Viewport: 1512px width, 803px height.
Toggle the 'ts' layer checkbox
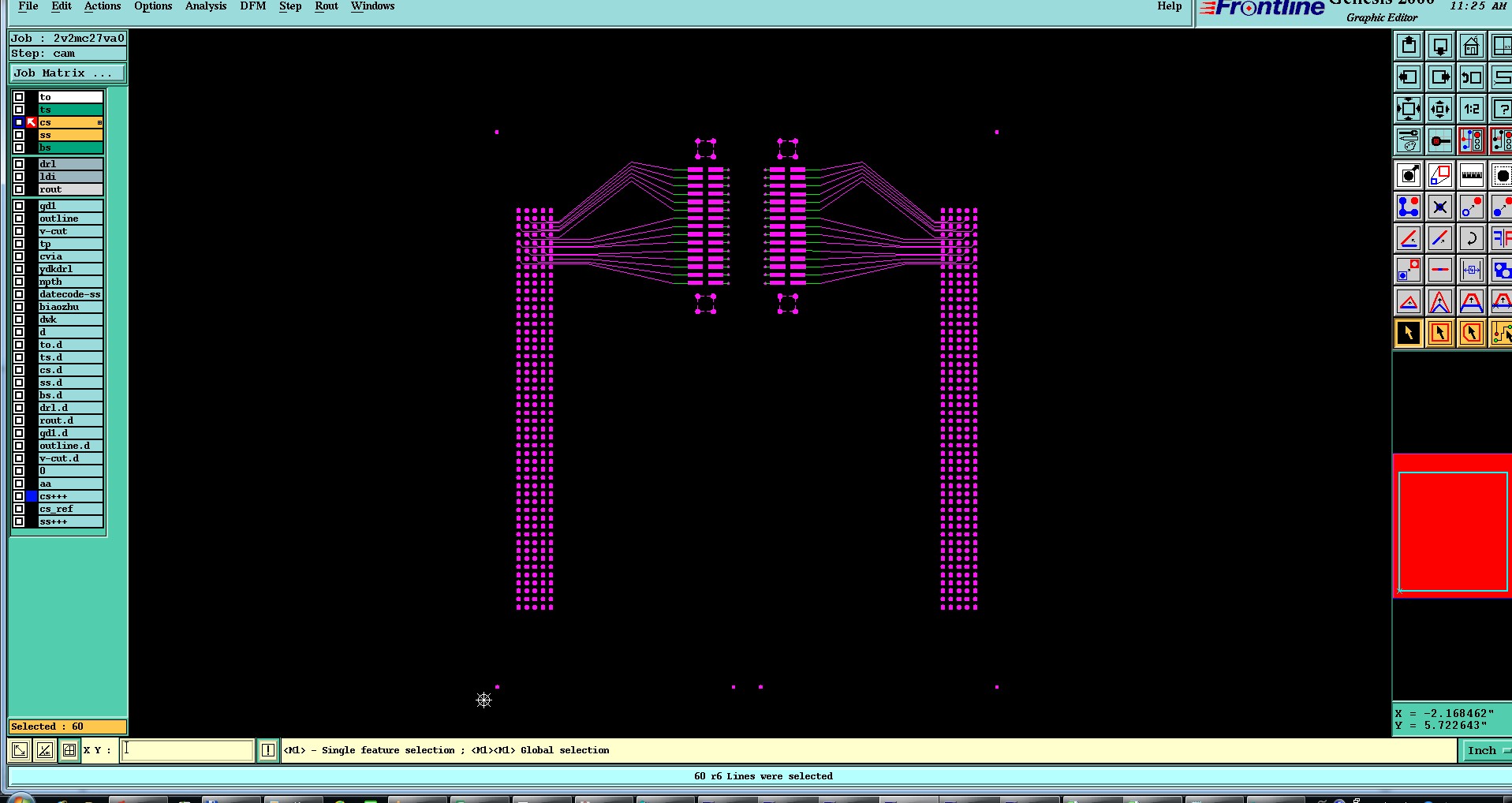pyautogui.click(x=19, y=110)
